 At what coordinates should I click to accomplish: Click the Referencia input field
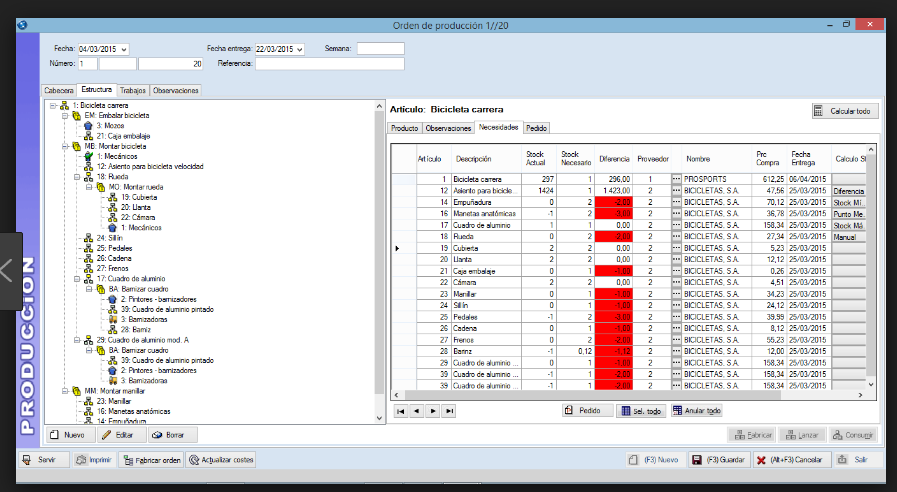pyautogui.click(x=330, y=63)
